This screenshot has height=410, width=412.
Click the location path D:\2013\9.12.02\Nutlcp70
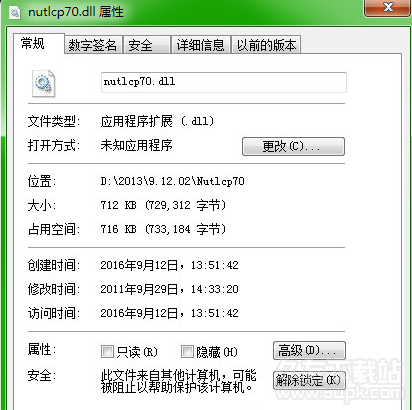172,181
